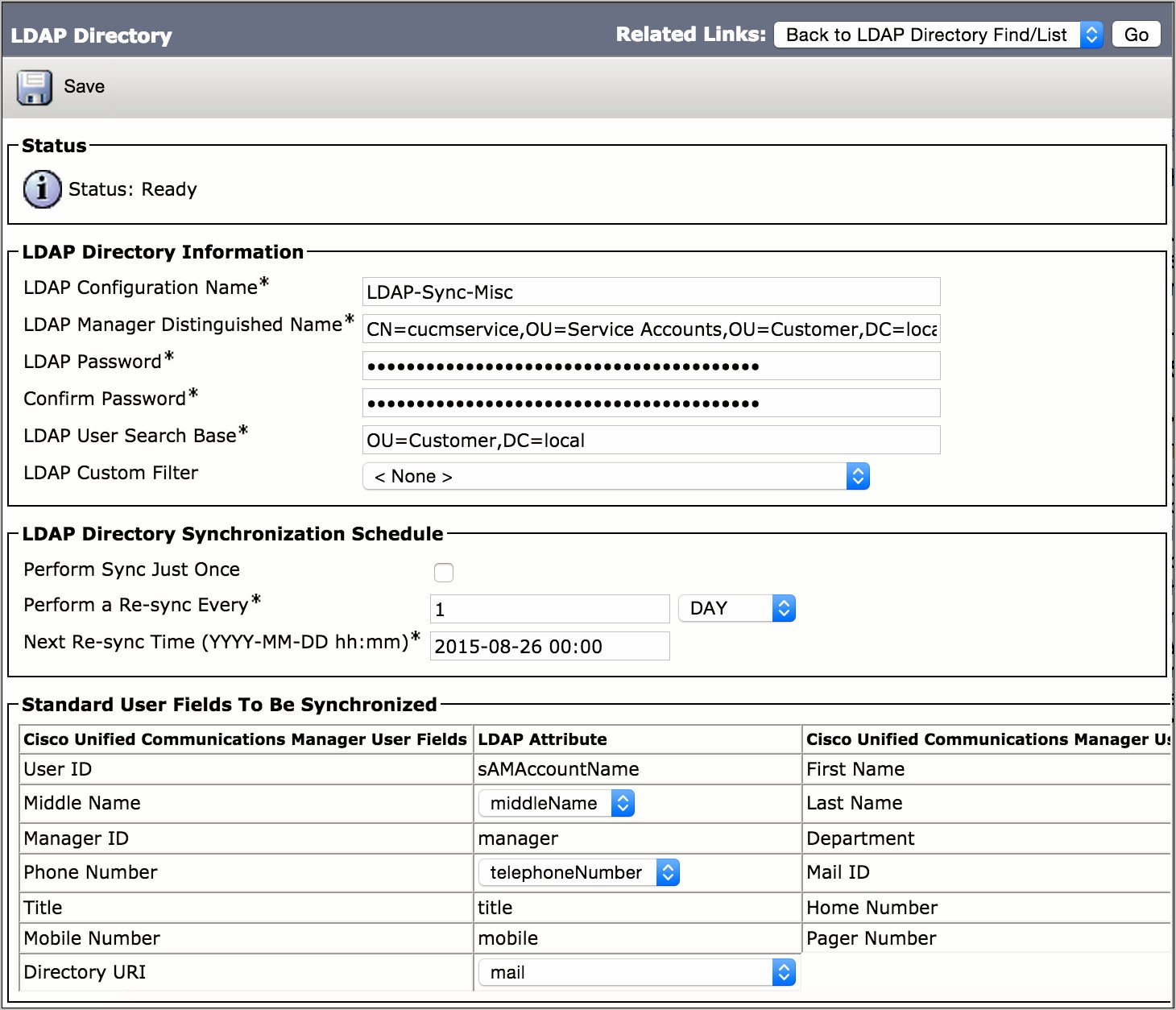The height and width of the screenshot is (1010, 1176).
Task: Click the Status information icon
Action: 42,189
